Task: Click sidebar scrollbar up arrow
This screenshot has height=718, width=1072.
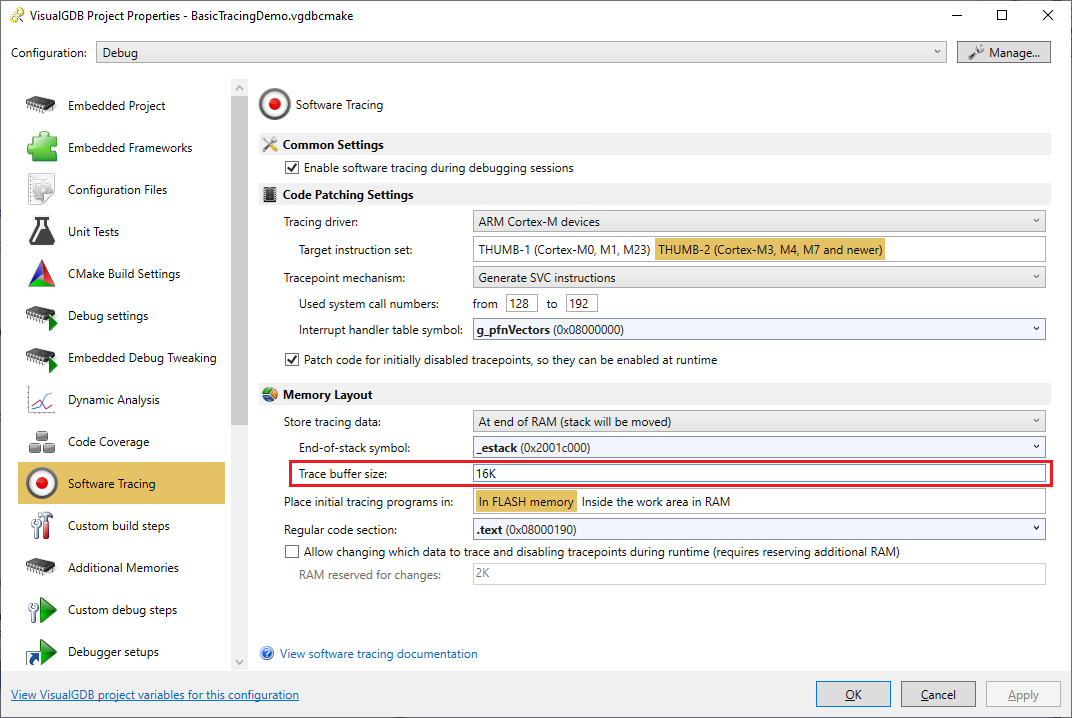Action: (239, 88)
